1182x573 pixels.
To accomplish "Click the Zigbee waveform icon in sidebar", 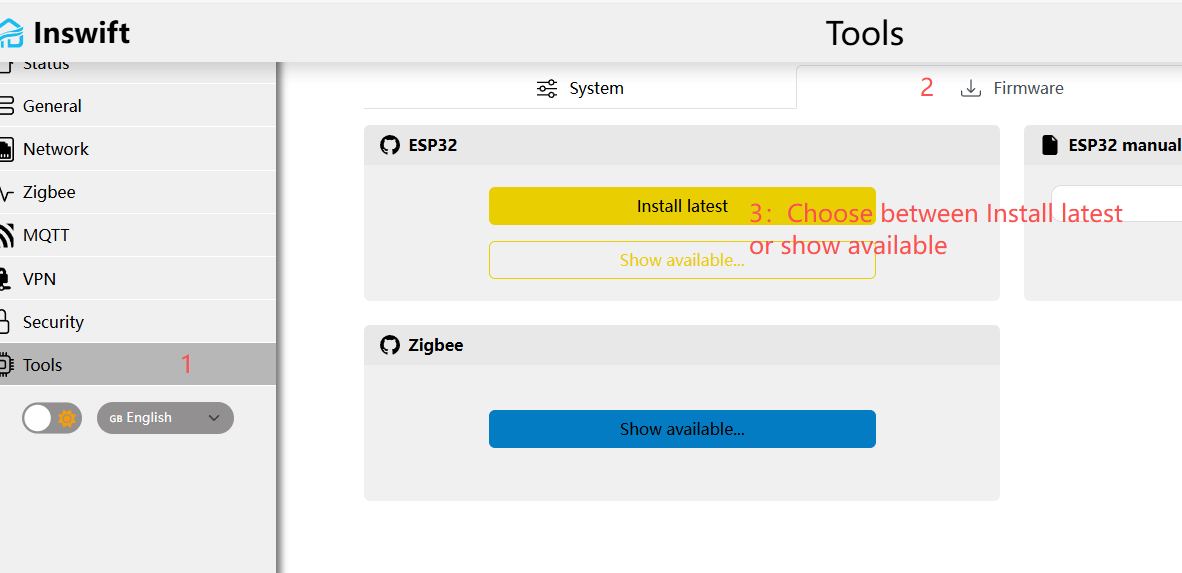I will (x=6, y=193).
